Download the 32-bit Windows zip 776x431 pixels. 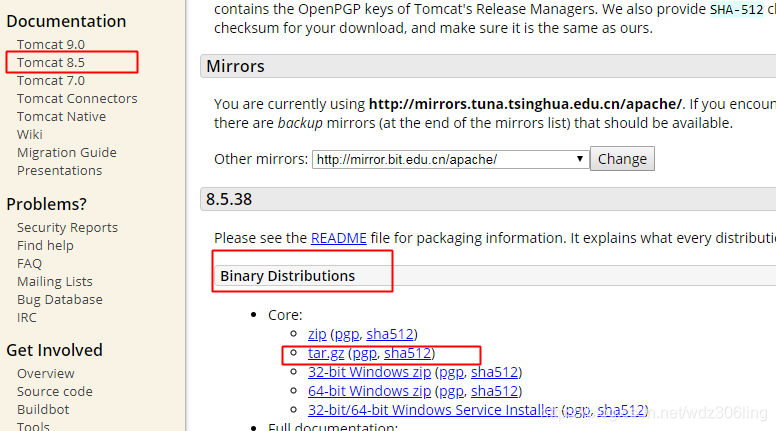click(x=369, y=372)
